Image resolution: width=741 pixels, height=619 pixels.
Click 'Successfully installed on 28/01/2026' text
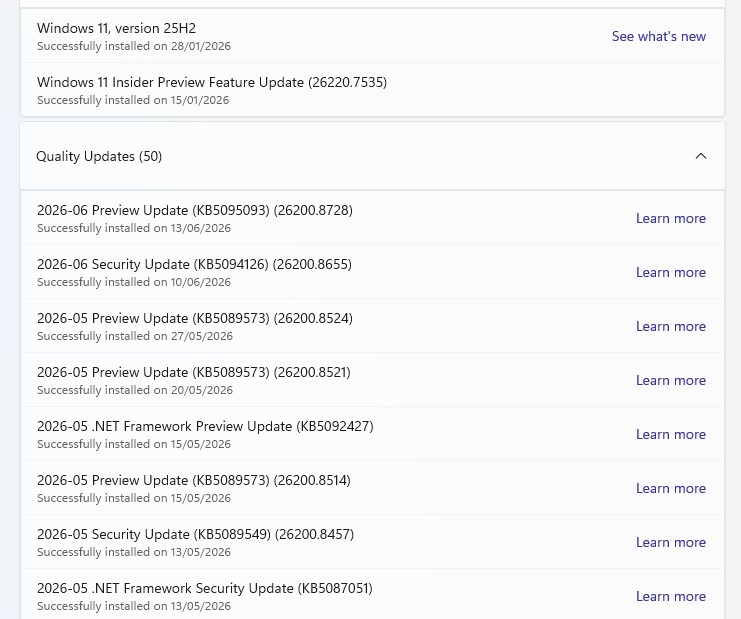pos(134,46)
